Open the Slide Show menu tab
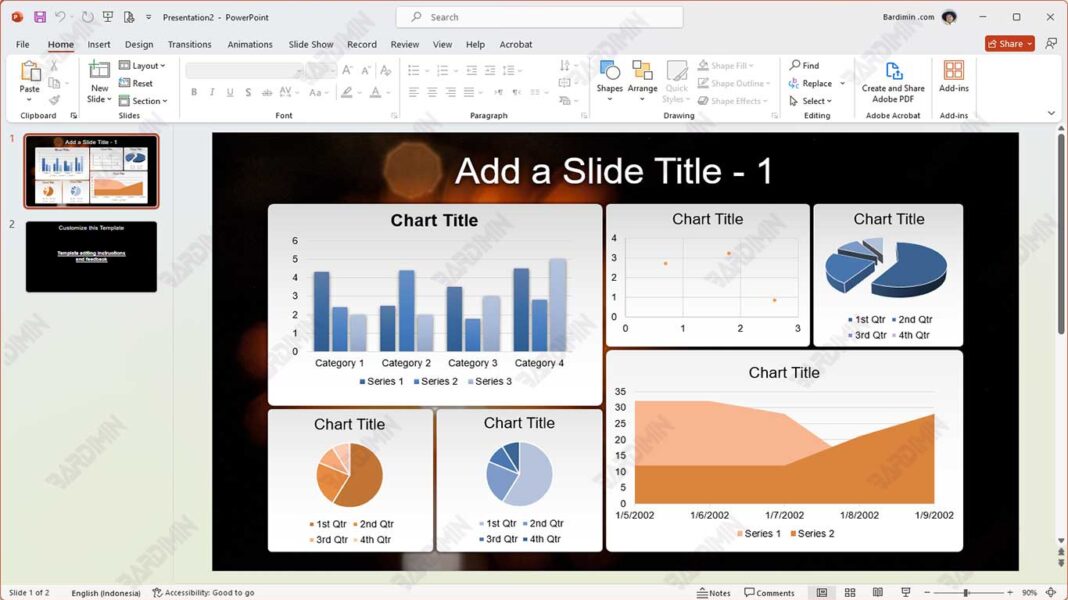The width and height of the screenshot is (1068, 600). (310, 44)
